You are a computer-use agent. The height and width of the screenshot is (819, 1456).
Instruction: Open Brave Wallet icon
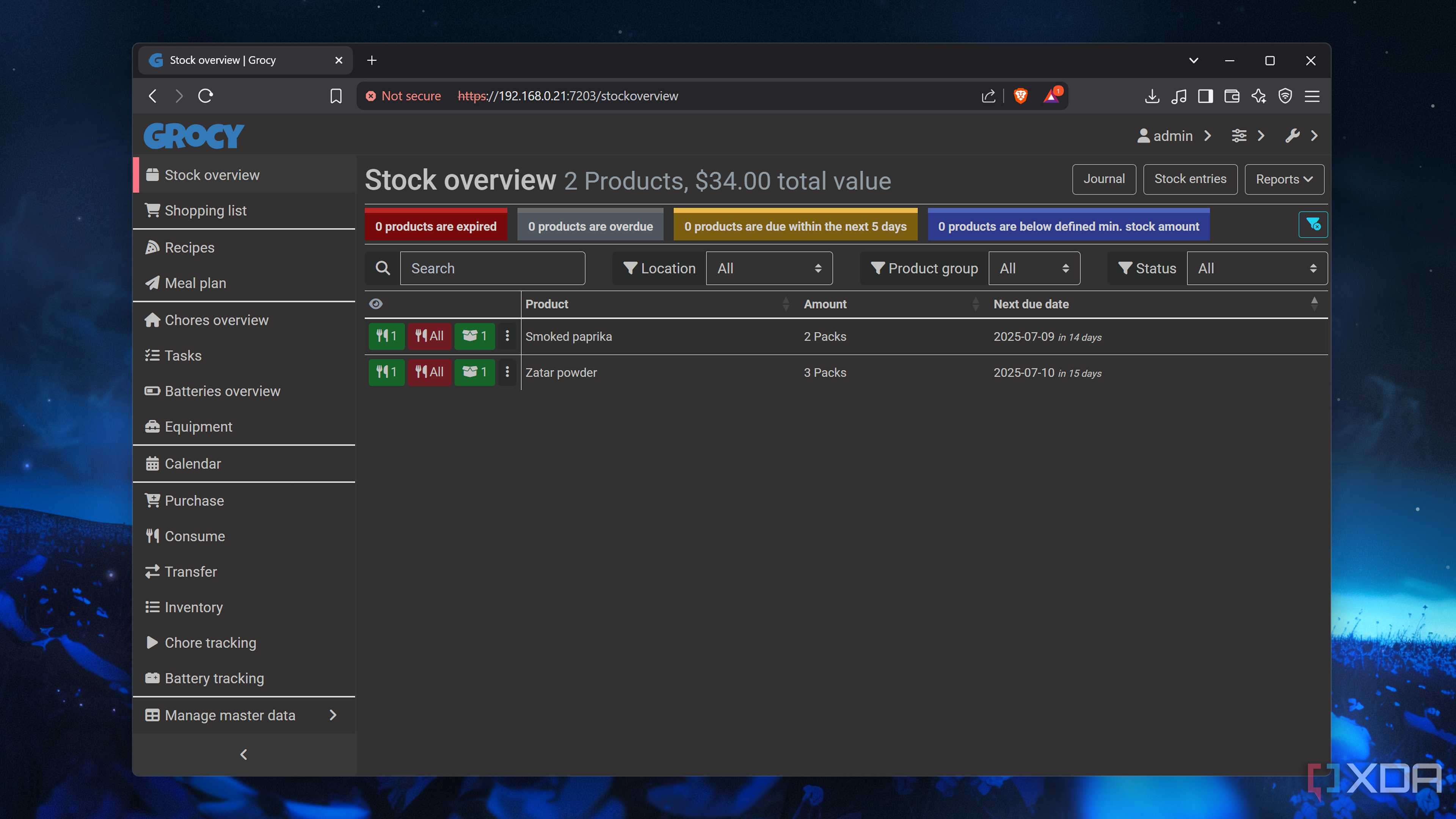[1232, 96]
